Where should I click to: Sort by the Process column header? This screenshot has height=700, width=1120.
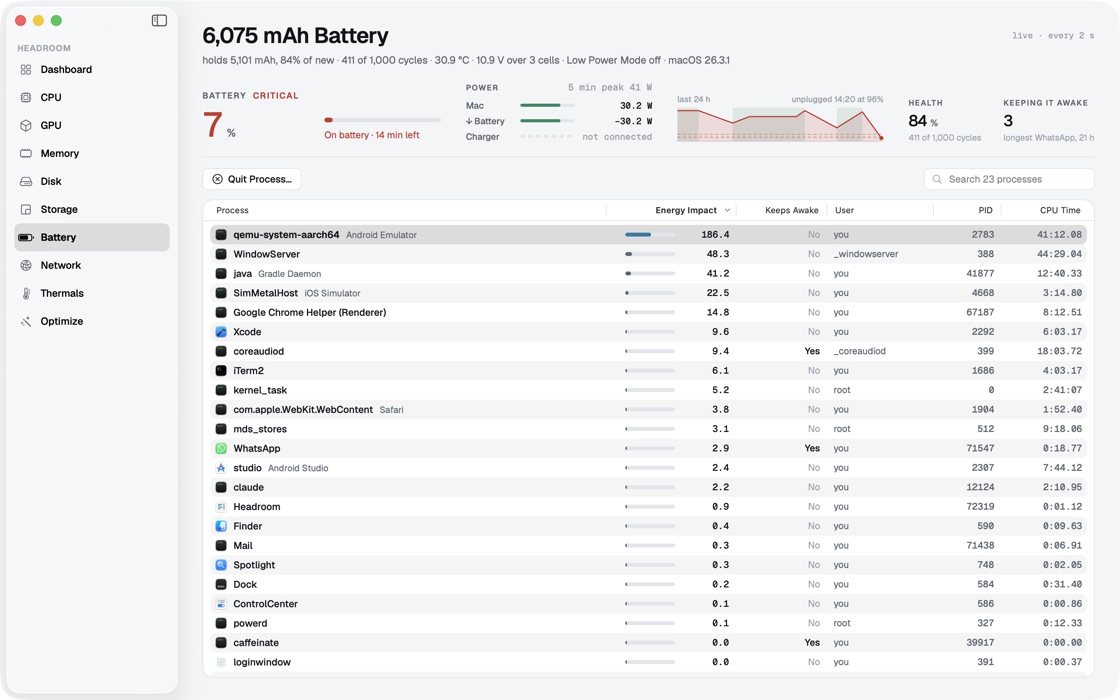coord(232,210)
